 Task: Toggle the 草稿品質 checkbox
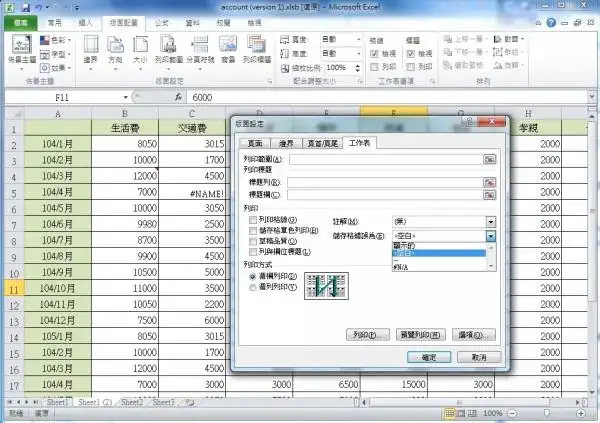click(x=253, y=241)
